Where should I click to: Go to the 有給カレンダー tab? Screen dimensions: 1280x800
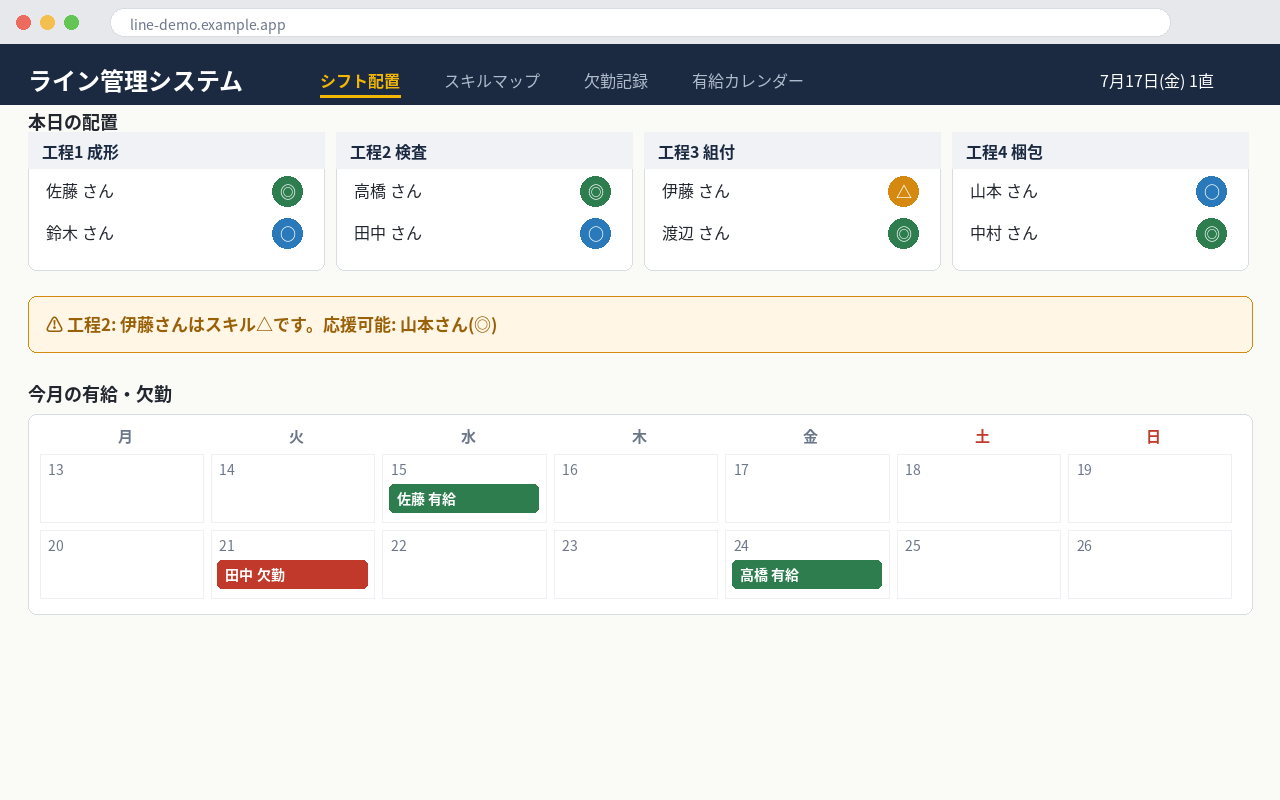(x=748, y=81)
